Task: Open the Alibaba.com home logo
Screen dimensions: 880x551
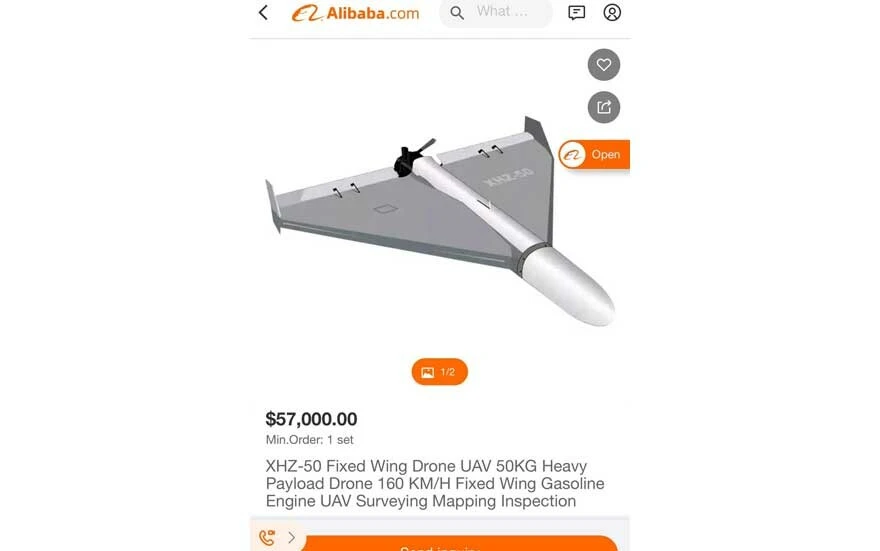Action: [x=355, y=13]
